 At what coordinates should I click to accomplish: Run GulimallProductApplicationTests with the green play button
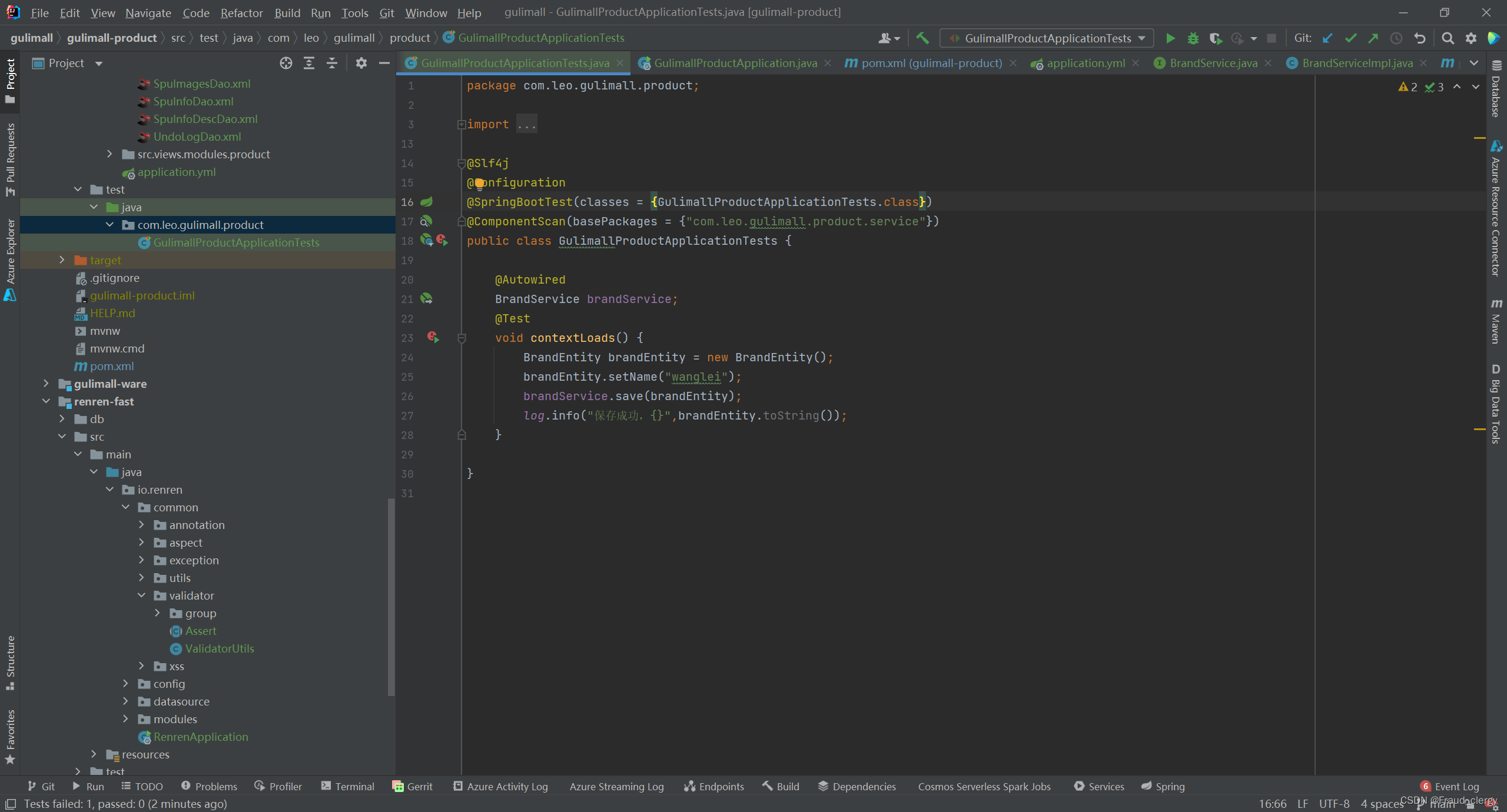[1170, 38]
